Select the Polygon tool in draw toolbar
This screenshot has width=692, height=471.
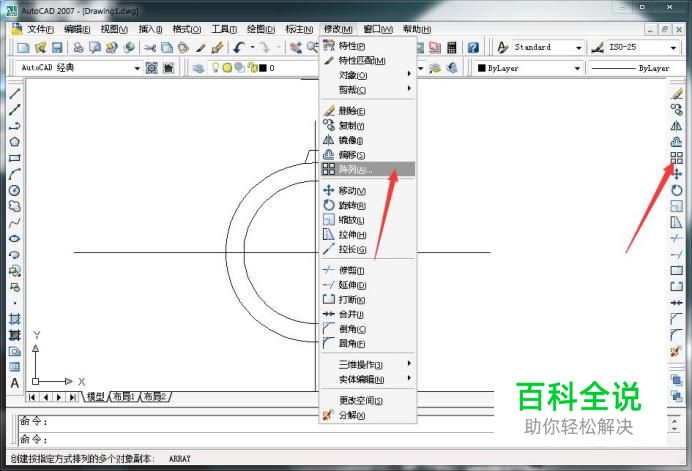click(15, 142)
